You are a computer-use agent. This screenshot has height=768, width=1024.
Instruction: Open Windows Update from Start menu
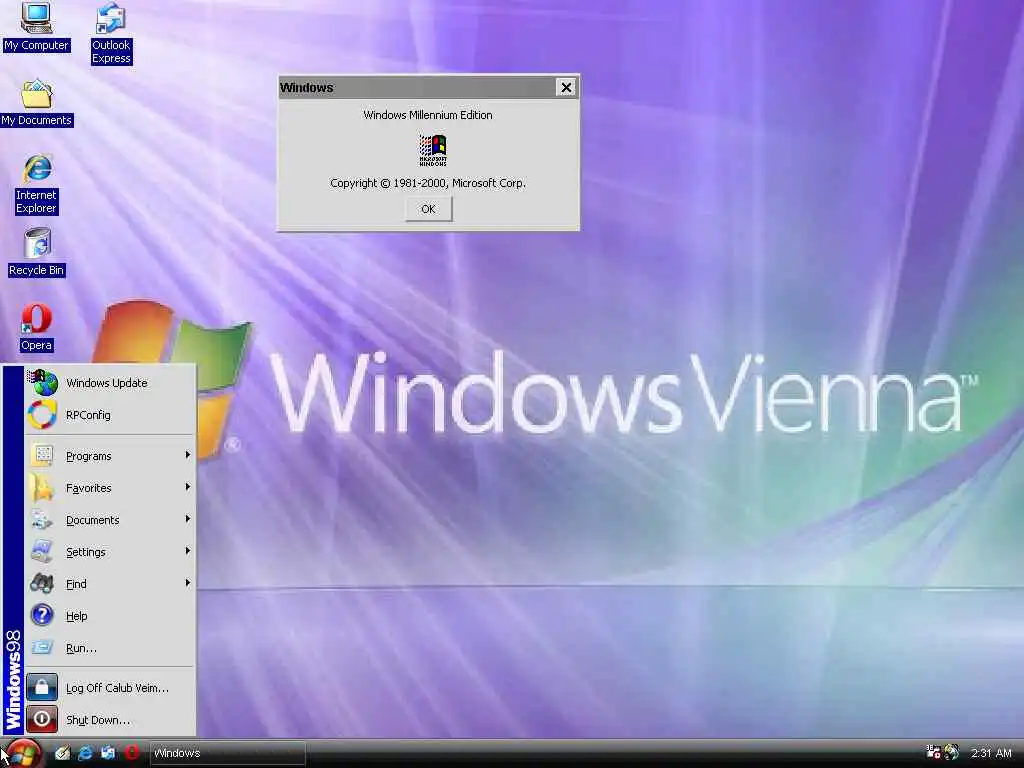(x=110, y=383)
